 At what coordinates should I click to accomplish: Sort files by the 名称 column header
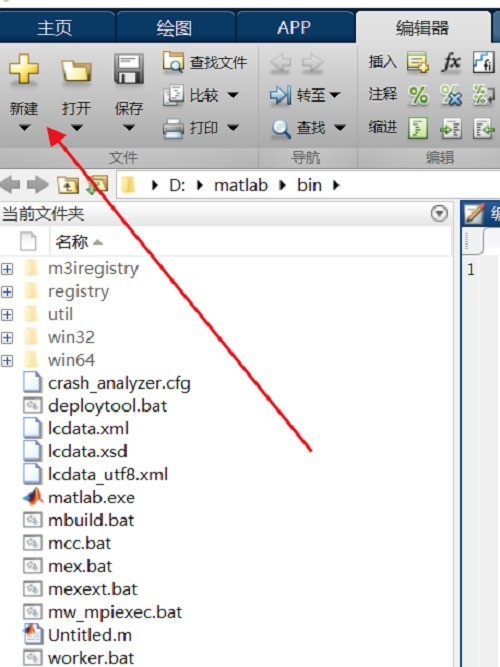click(x=79, y=242)
